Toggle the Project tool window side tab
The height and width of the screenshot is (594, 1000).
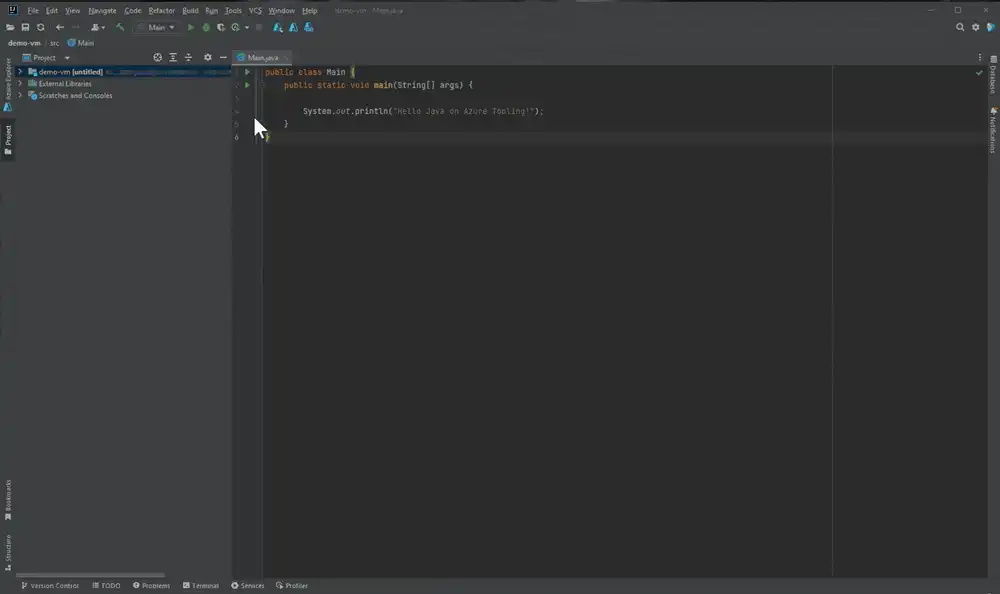tap(8, 140)
